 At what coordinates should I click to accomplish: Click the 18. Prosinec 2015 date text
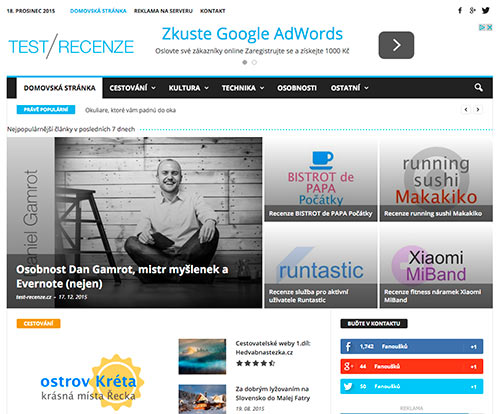click(31, 11)
